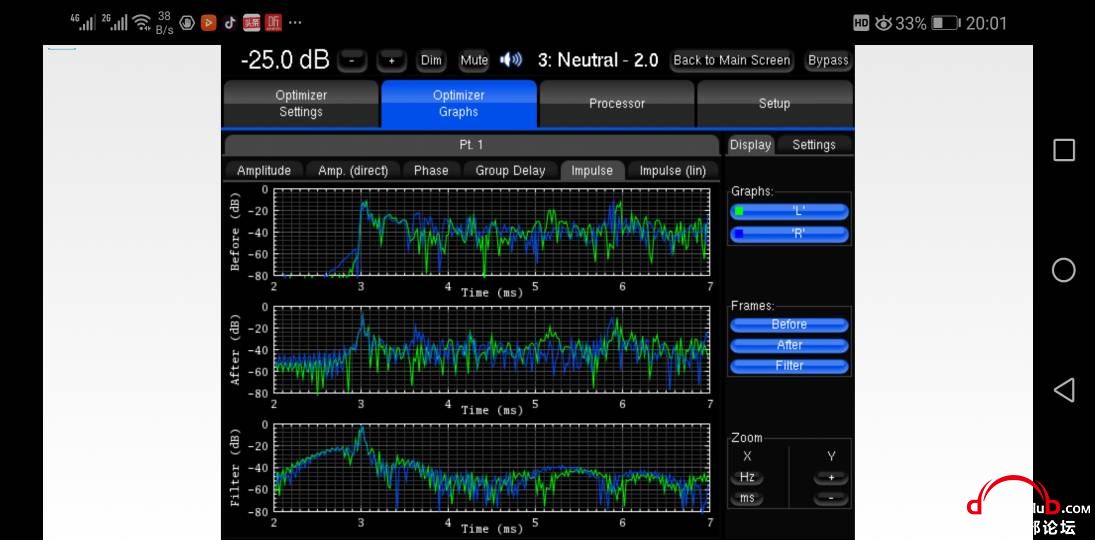Decrease volume with the minus button
The height and width of the screenshot is (540, 1095).
click(352, 61)
